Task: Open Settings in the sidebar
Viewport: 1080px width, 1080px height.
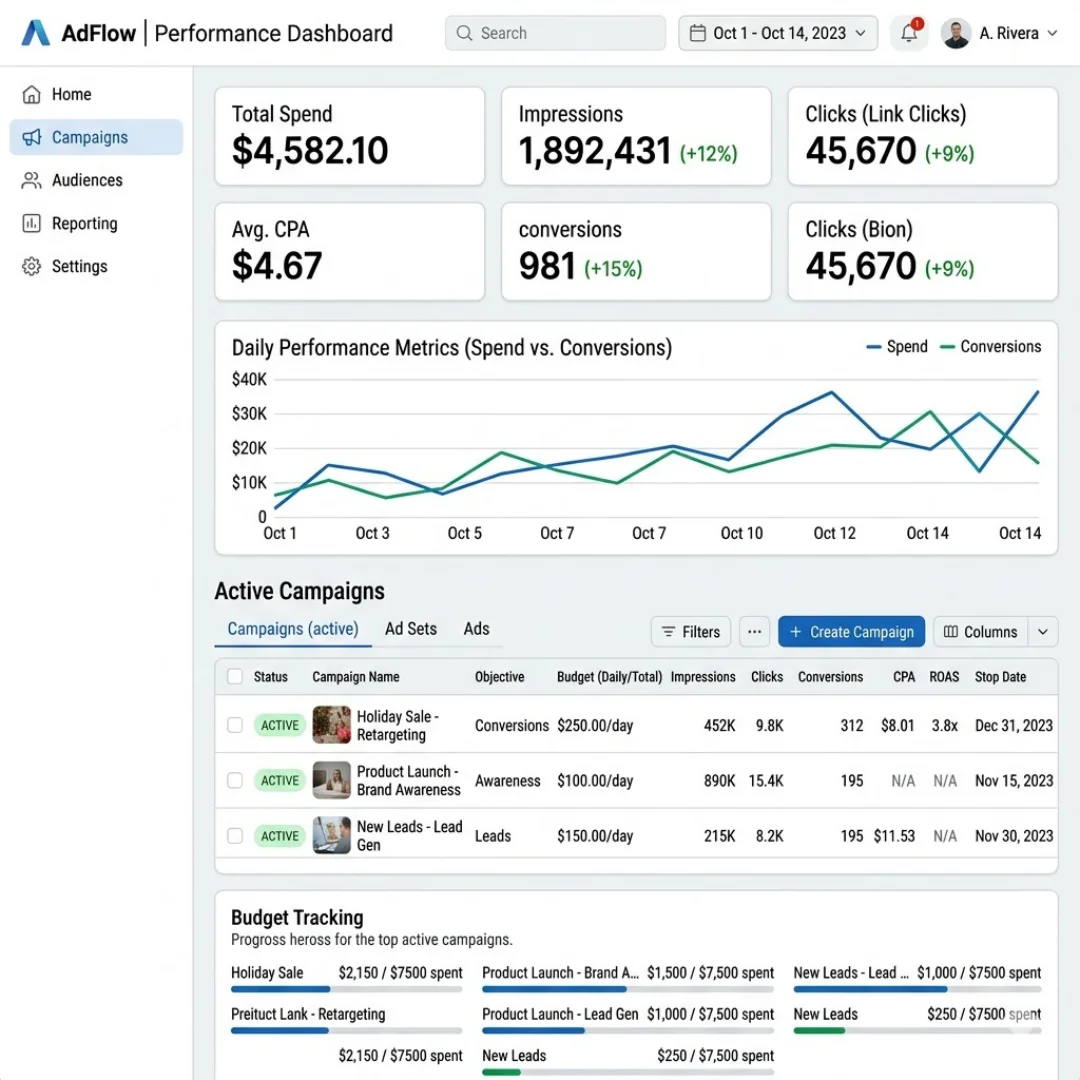Action: coord(96,267)
